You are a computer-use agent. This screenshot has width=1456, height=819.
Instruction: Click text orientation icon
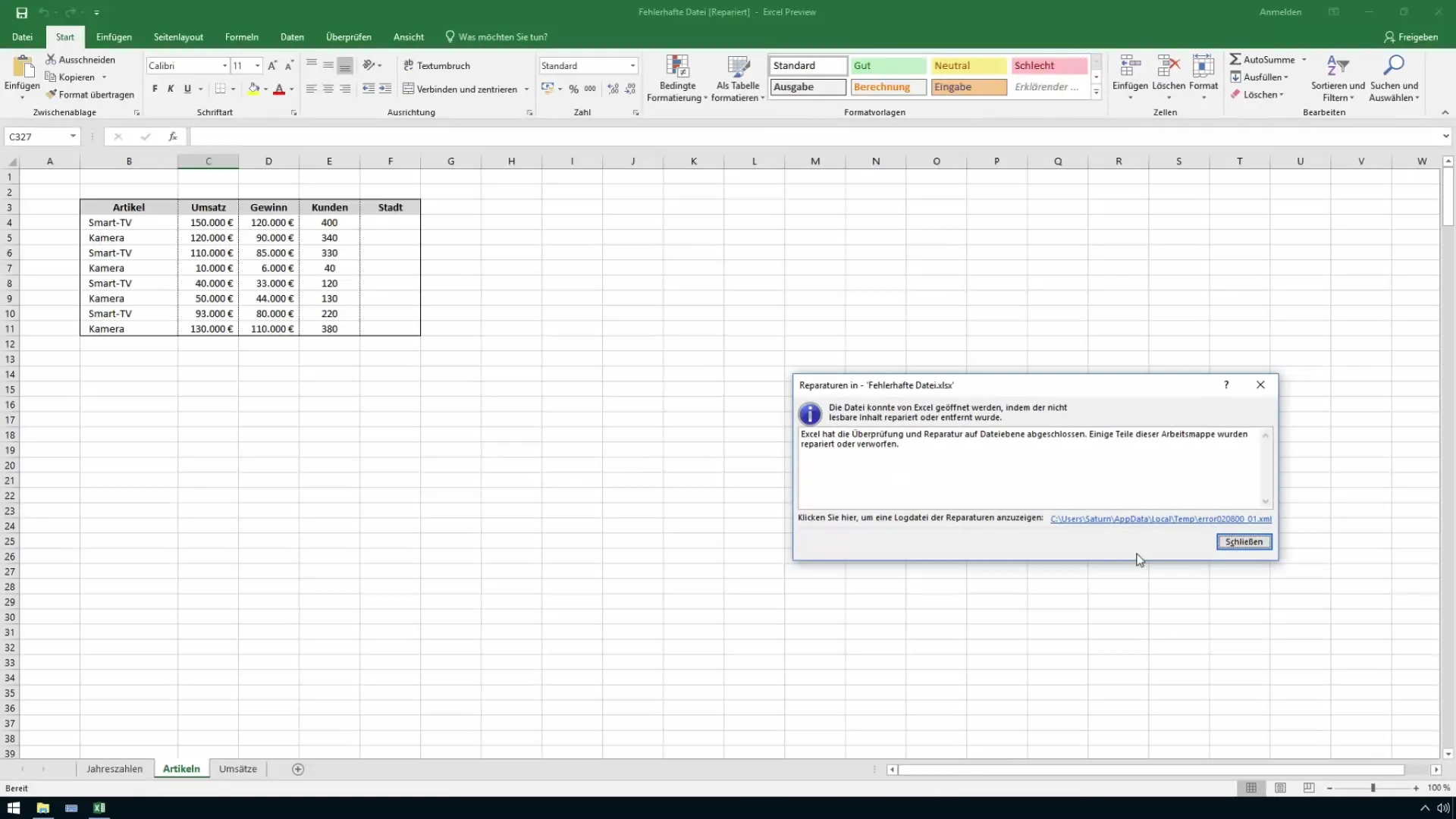tap(369, 65)
